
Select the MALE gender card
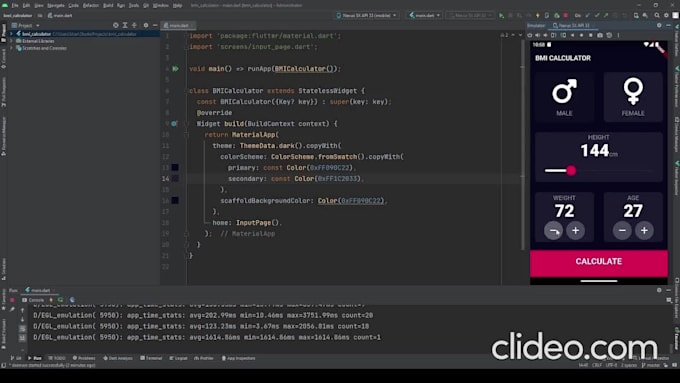tap(564, 97)
